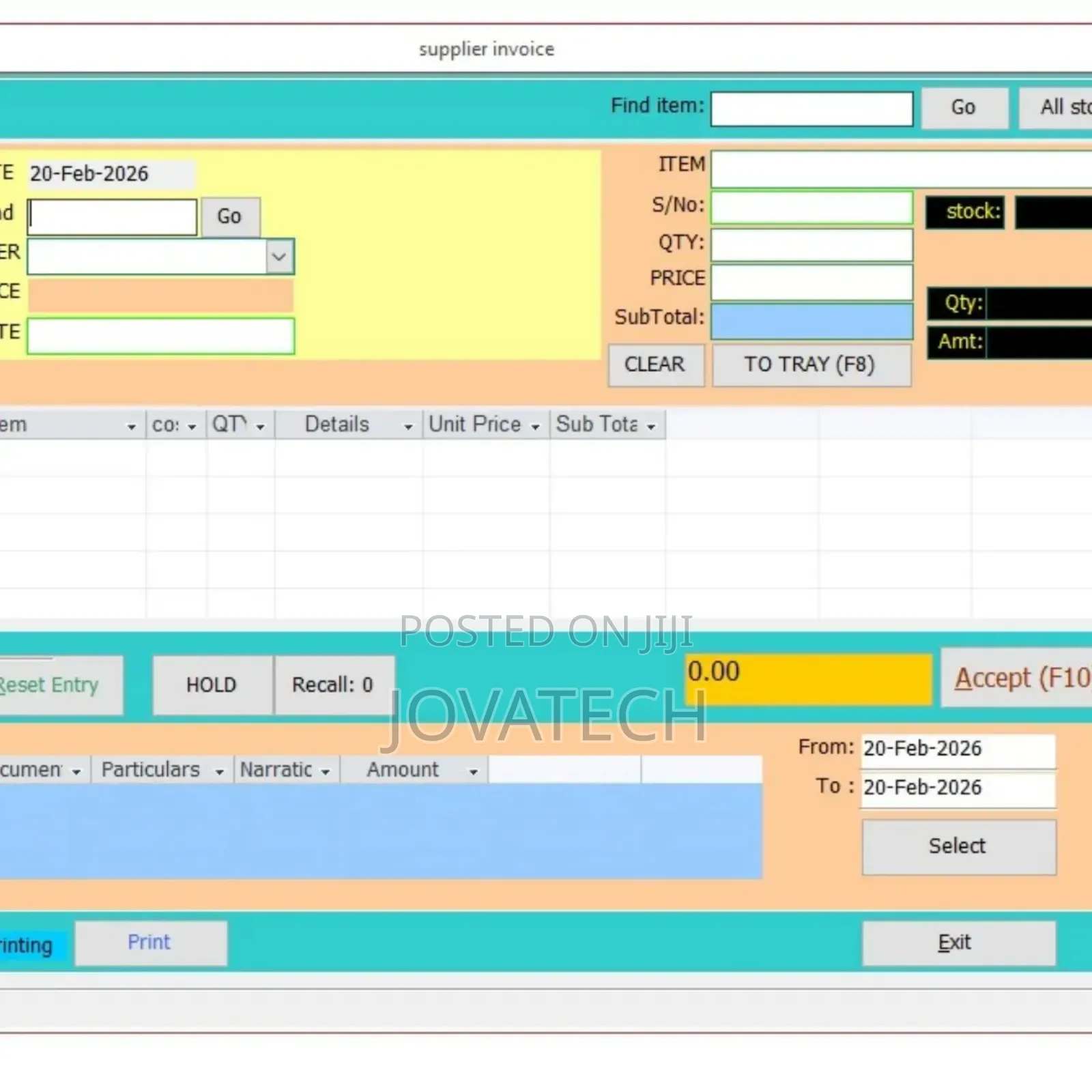This screenshot has width=1092, height=1092.
Task: Click the orange invoice field
Action: (x=160, y=296)
